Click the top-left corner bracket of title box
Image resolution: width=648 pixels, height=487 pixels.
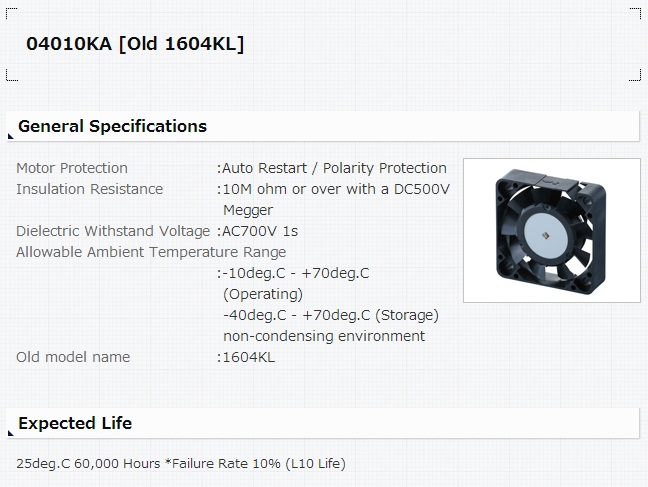pyautogui.click(x=12, y=13)
